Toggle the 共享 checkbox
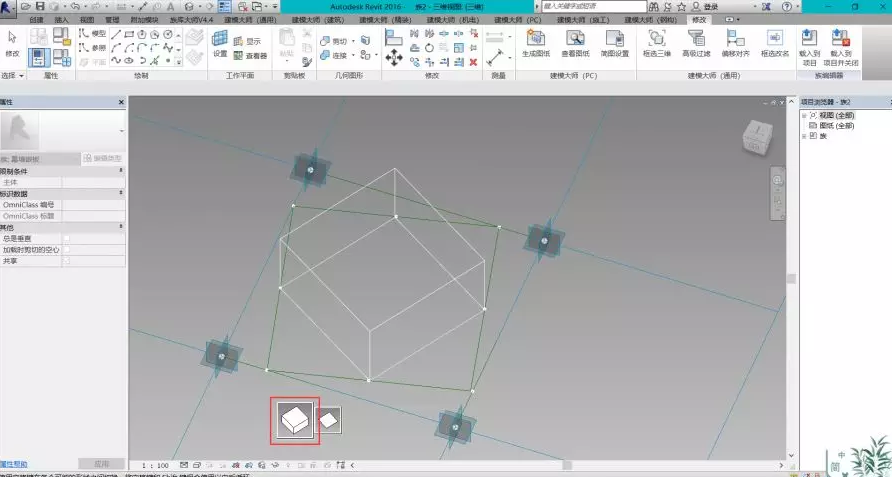This screenshot has width=892, height=477. 67,261
